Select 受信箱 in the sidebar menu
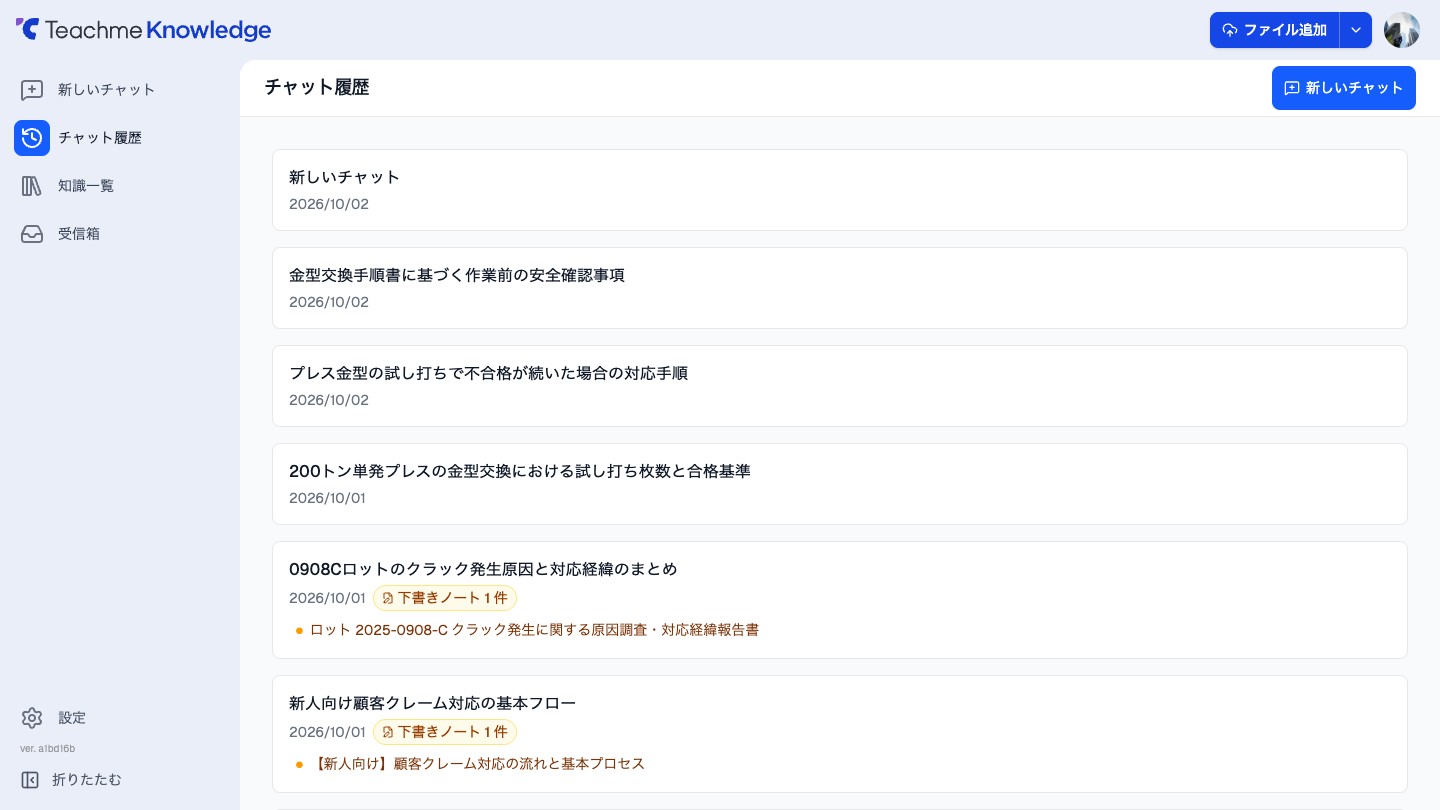Image resolution: width=1440 pixels, height=810 pixels. click(x=79, y=234)
